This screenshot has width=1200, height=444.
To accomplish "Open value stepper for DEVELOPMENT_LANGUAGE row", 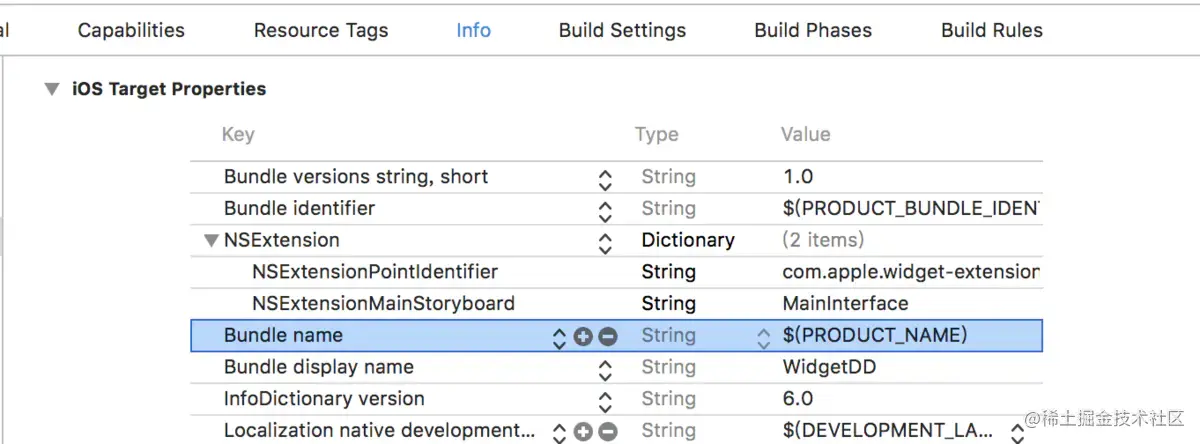I will tap(1017, 432).
